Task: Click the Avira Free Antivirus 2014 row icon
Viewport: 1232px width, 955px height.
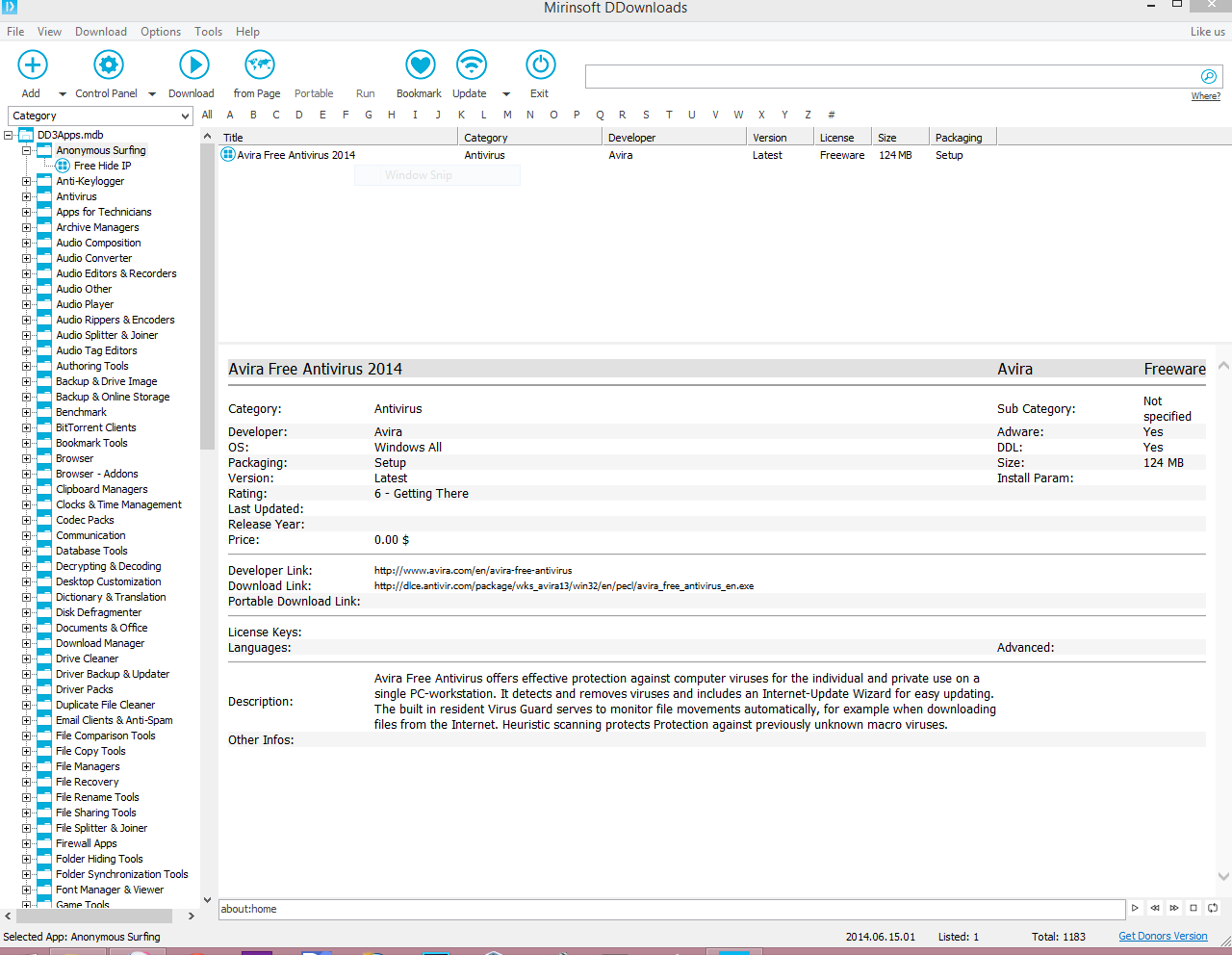Action: click(x=228, y=154)
